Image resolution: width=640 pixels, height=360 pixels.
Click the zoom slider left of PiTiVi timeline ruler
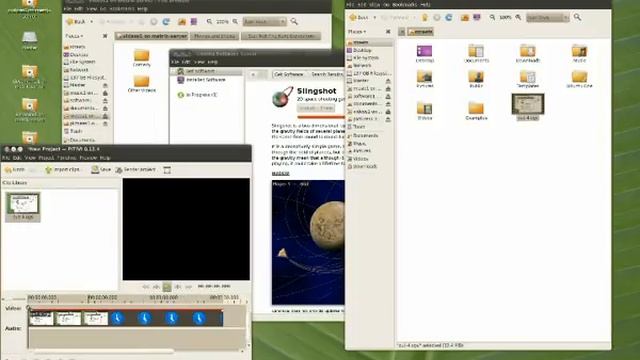[14, 298]
